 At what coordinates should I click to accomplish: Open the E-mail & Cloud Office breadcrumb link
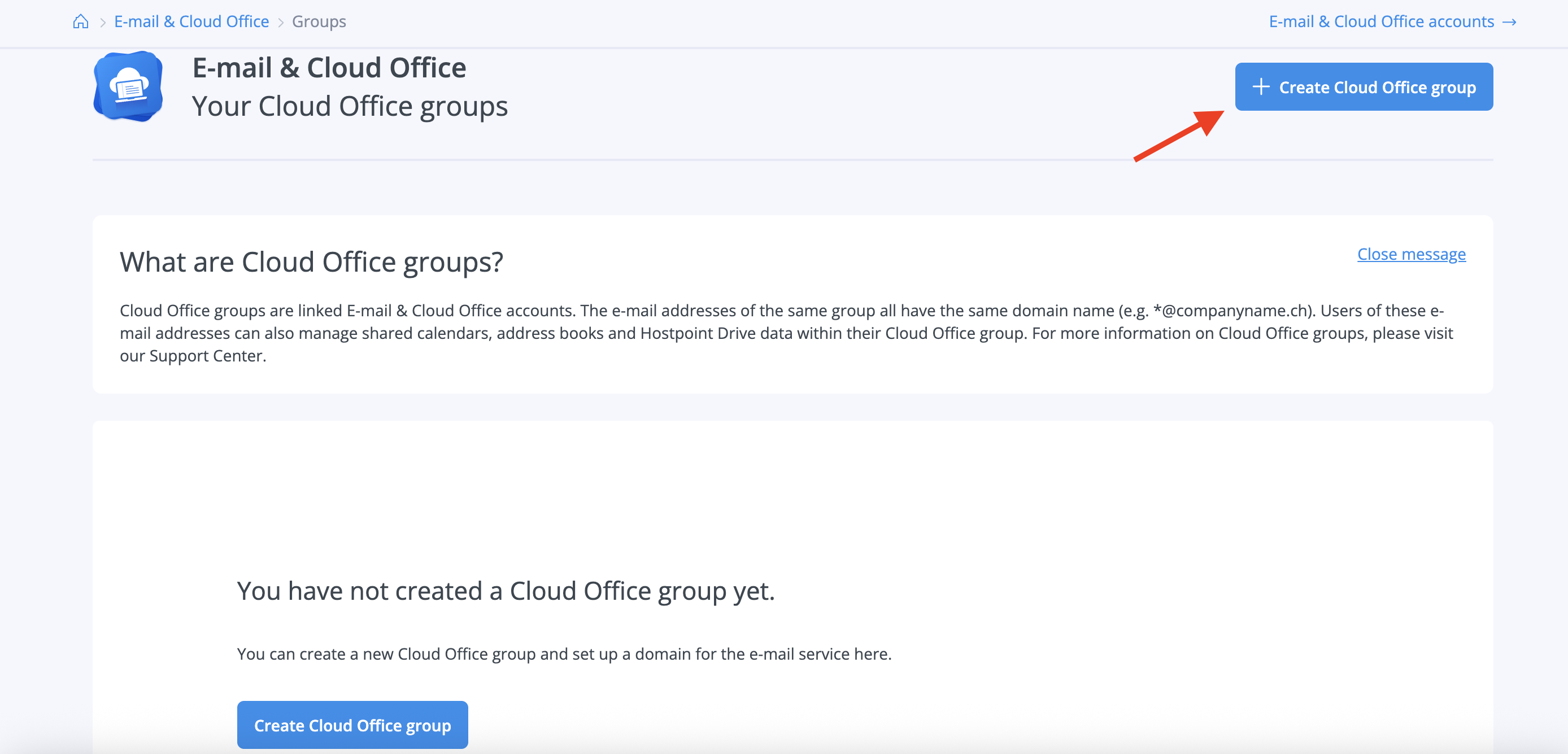click(x=191, y=22)
